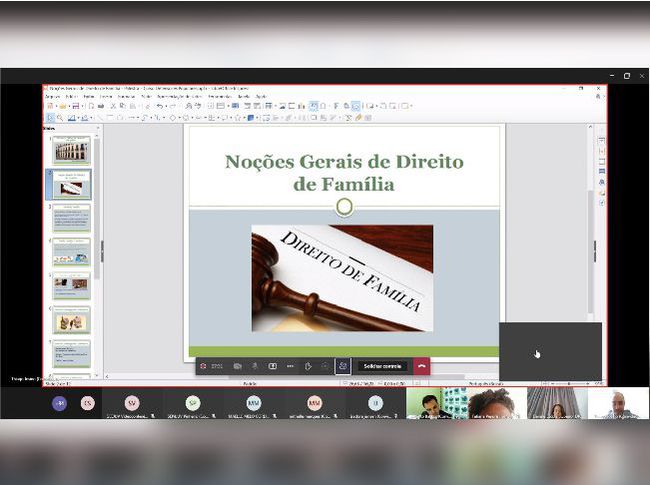Click the SV participant avatar
Screen dimensions: 650x485
tap(132, 403)
